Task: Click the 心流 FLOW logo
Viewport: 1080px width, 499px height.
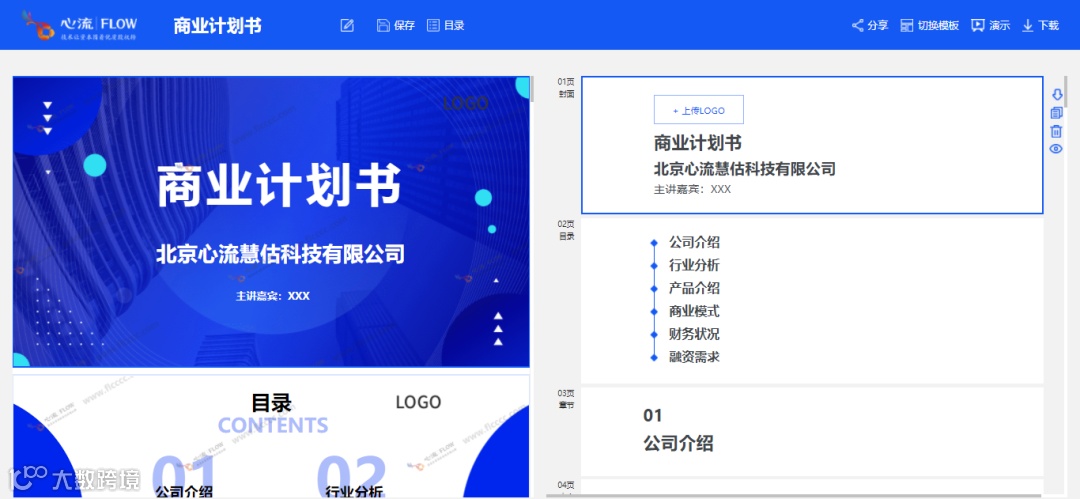Action: tap(79, 26)
